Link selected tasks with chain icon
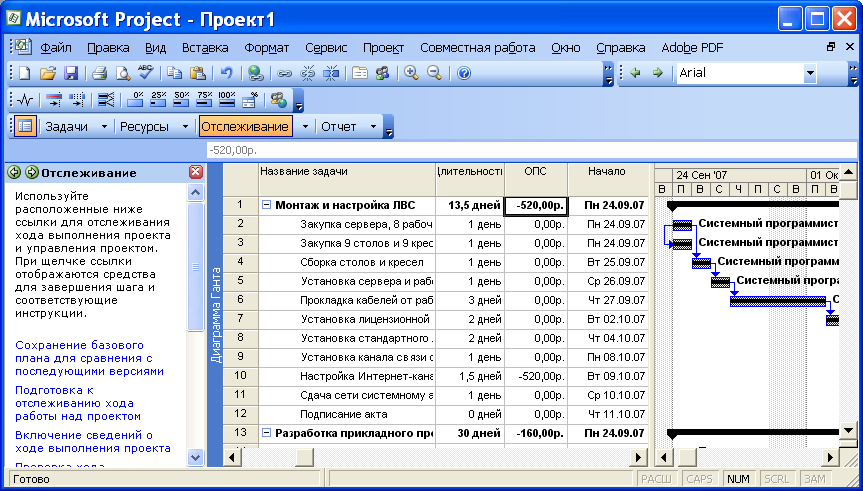The height and width of the screenshot is (491, 863). [x=284, y=73]
